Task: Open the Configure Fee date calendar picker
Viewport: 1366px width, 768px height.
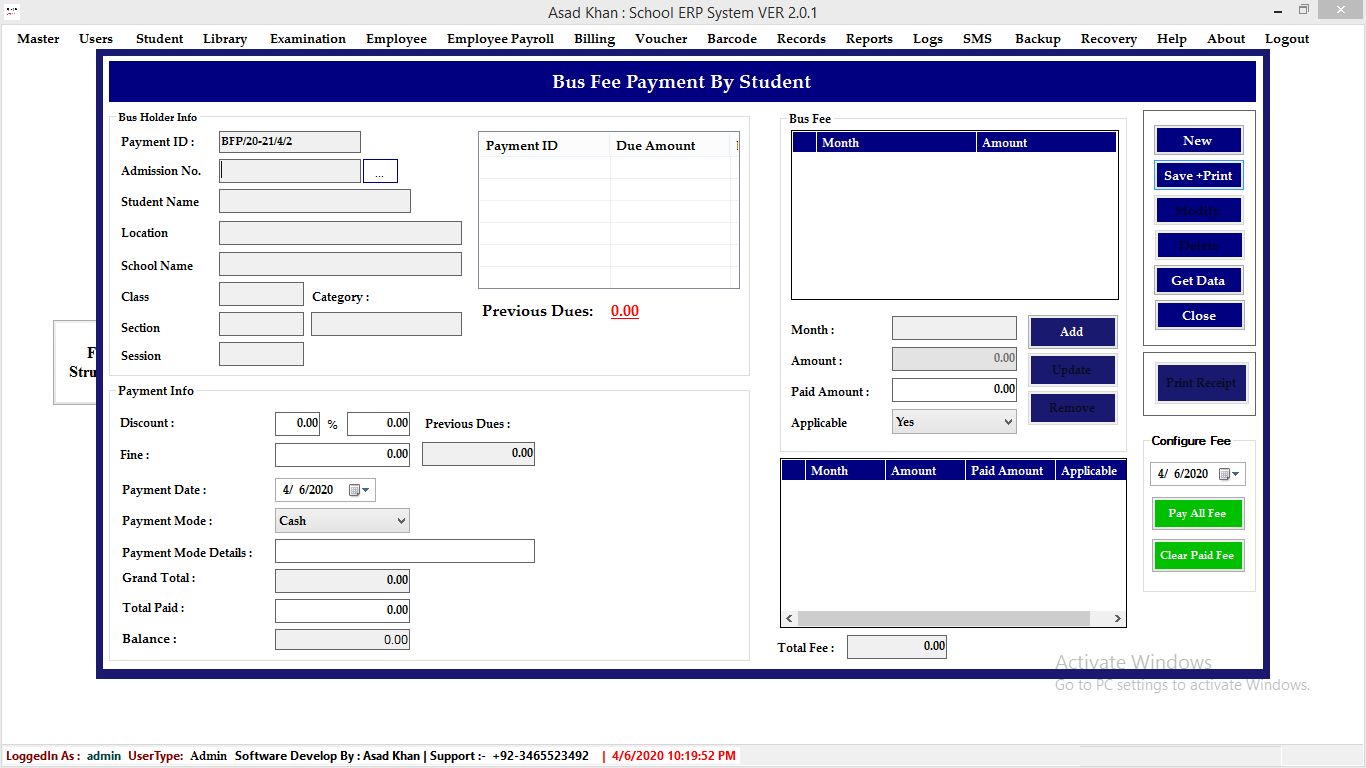Action: click(1227, 474)
